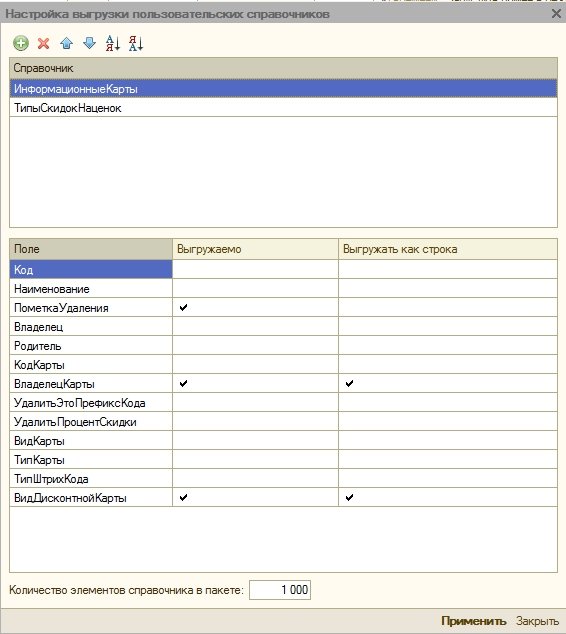
Task: Click the package element count input field
Action: pos(280,590)
